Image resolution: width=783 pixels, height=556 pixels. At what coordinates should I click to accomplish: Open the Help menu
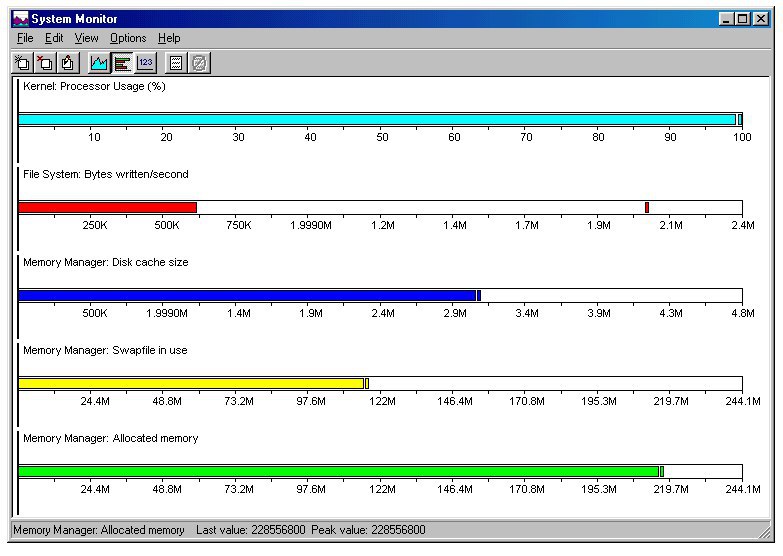tap(169, 38)
